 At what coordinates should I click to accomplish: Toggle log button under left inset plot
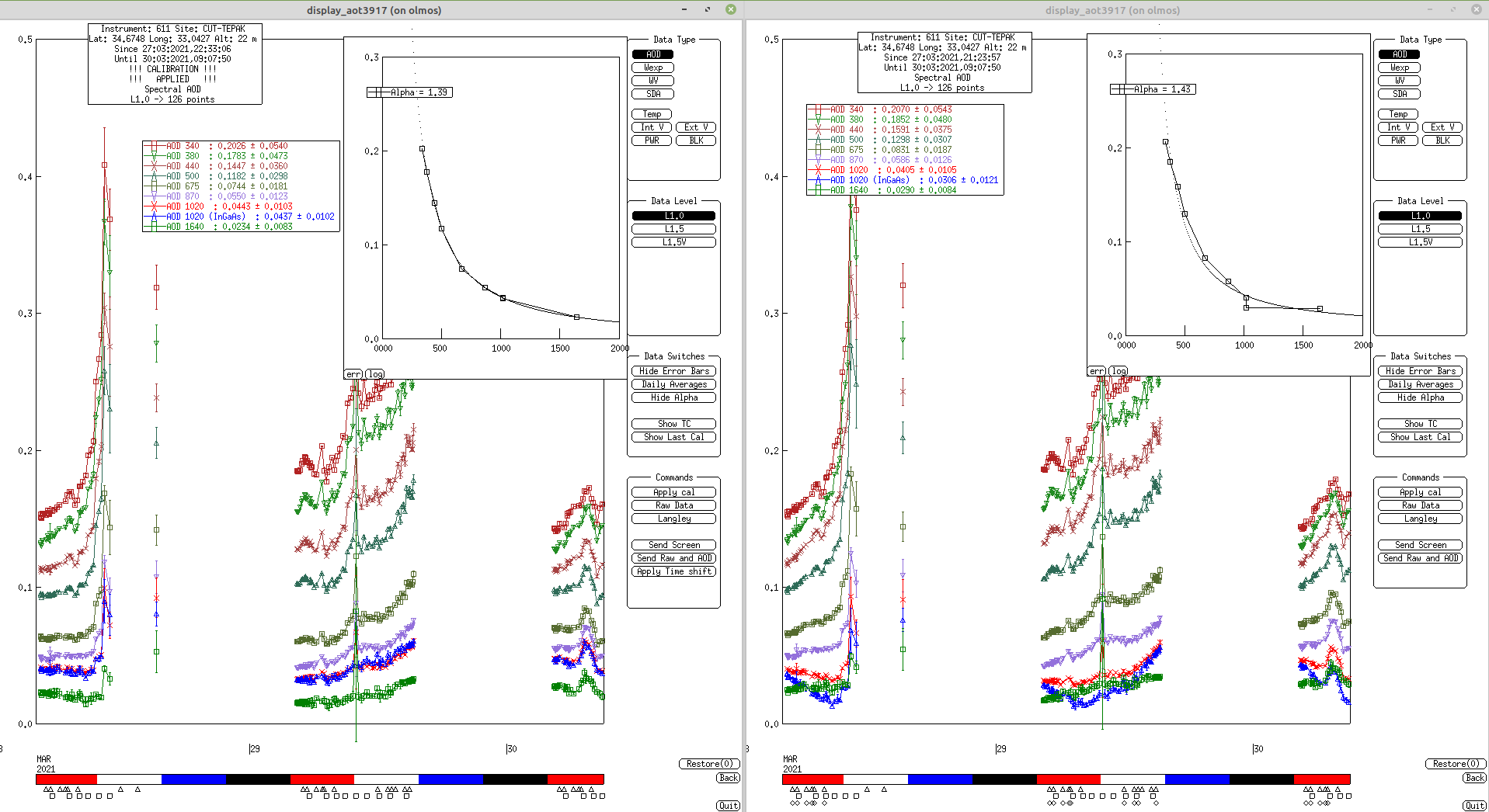pyautogui.click(x=375, y=374)
